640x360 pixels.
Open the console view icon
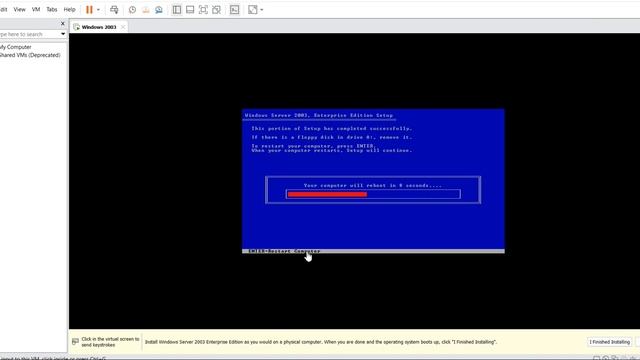(234, 10)
